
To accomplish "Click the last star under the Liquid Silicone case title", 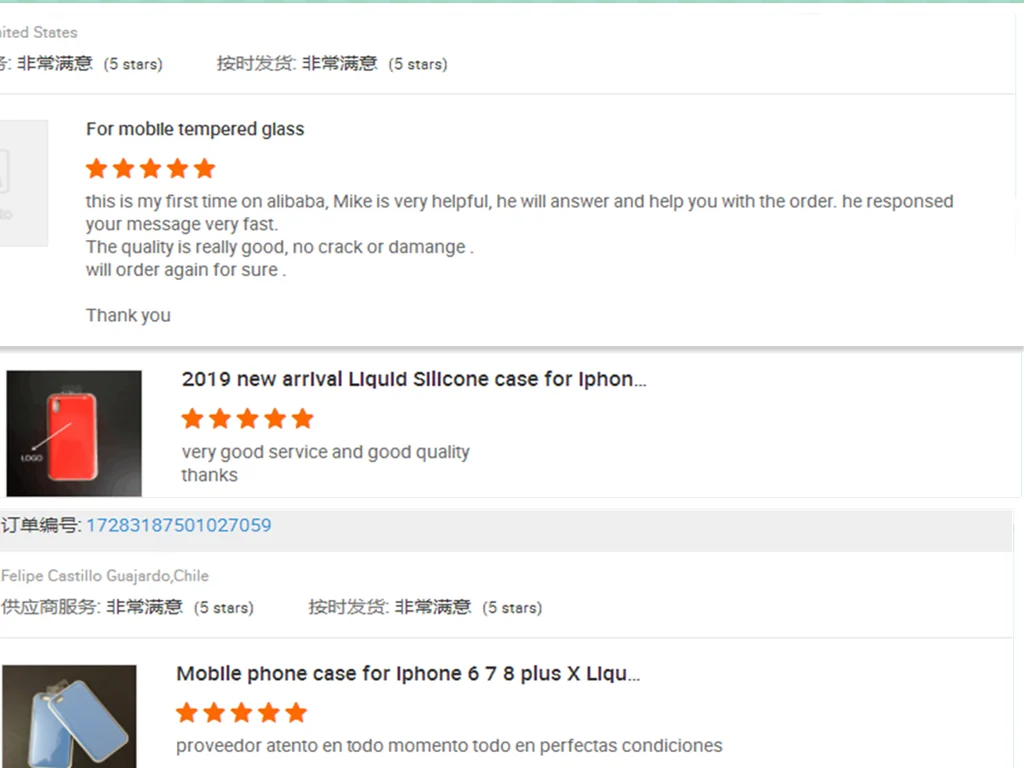I will 302,418.
